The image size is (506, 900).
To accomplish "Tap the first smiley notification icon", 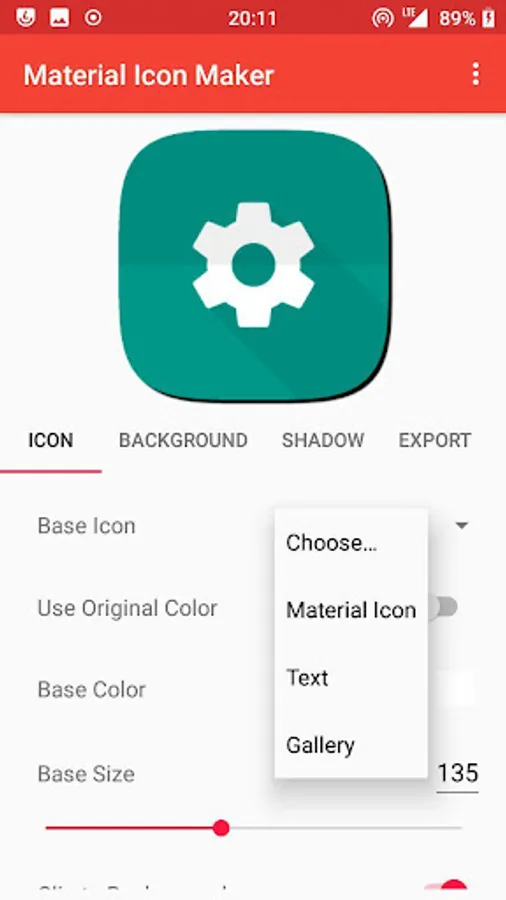I will pyautogui.click(x=25, y=18).
